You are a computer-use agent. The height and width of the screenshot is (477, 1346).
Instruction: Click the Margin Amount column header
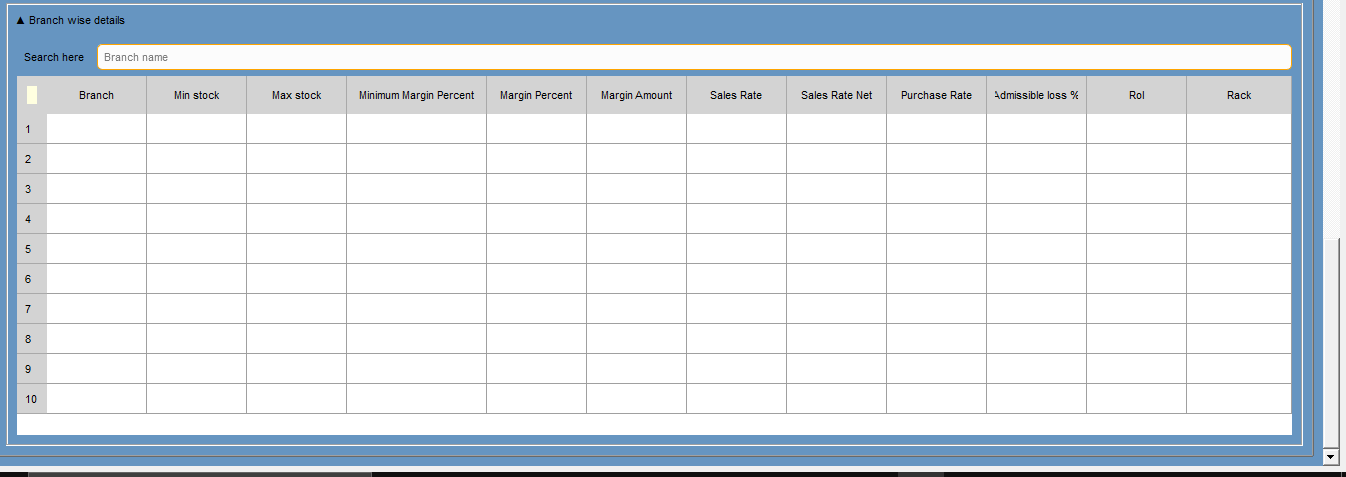pyautogui.click(x=636, y=95)
